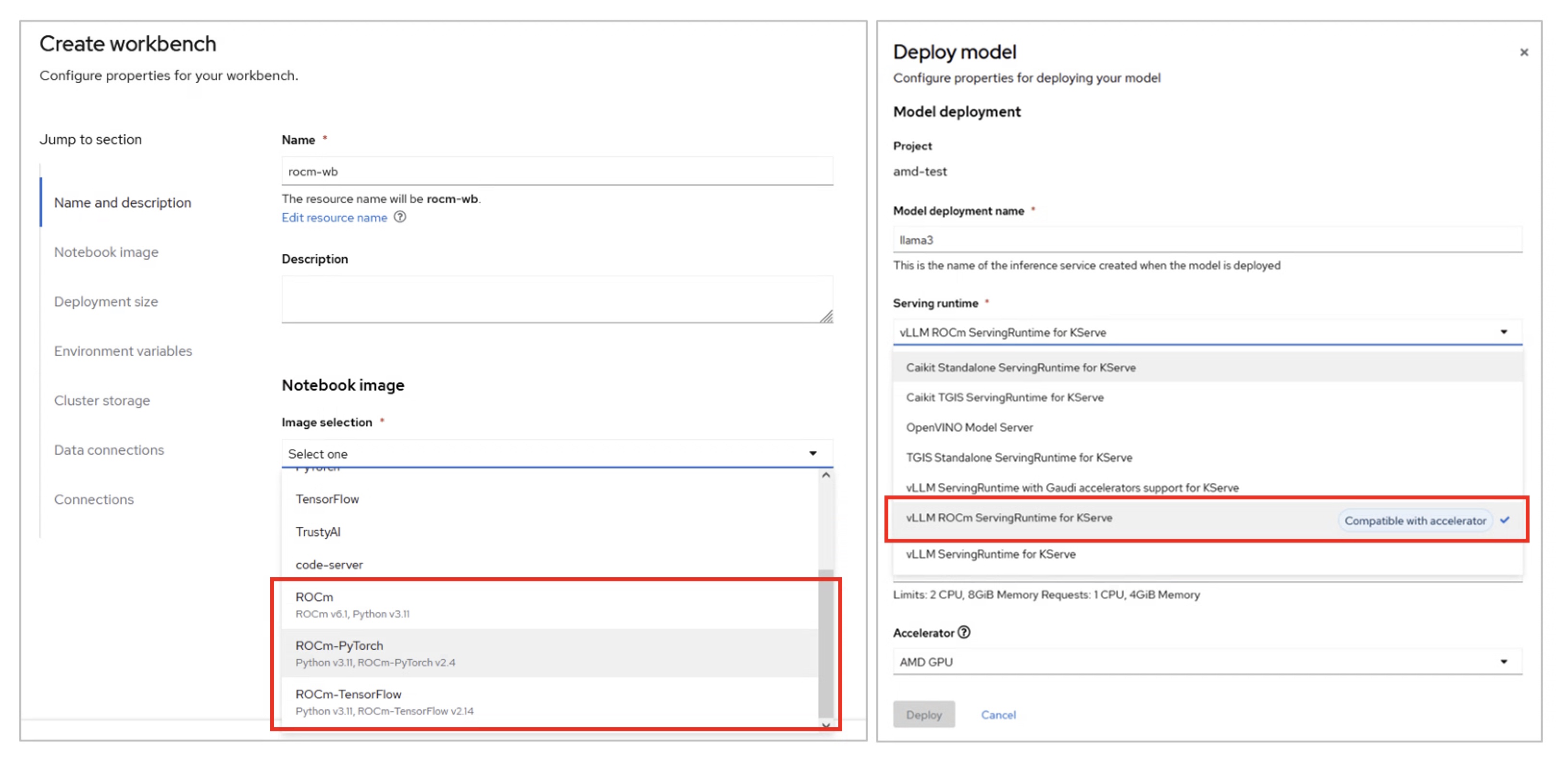Open help for Edit resource name

tap(400, 217)
